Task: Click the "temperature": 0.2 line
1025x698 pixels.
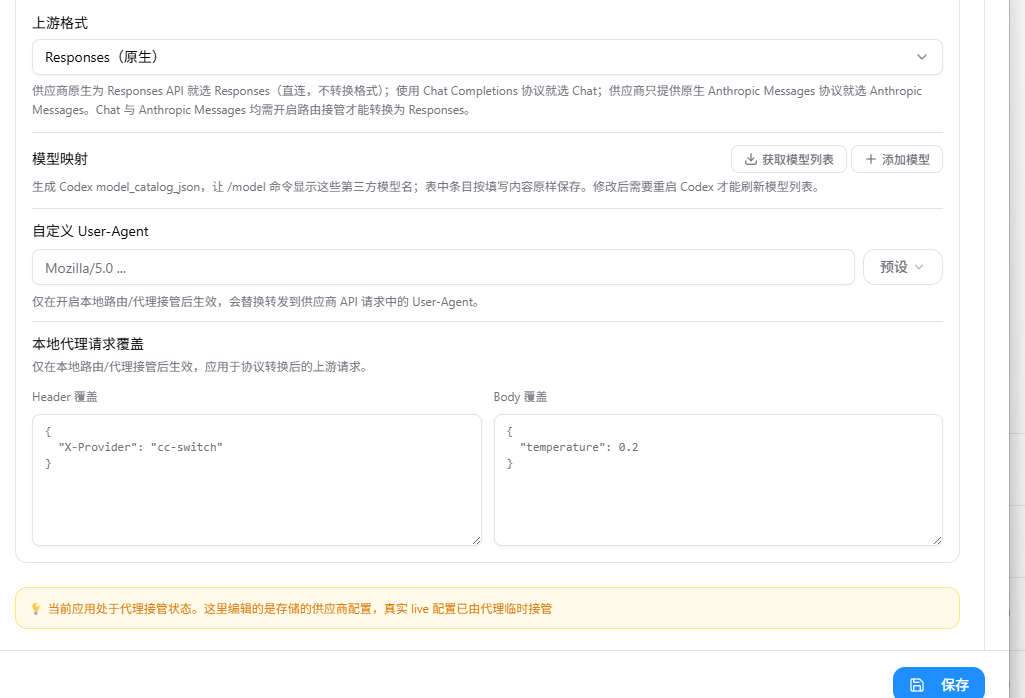Action: click(579, 447)
